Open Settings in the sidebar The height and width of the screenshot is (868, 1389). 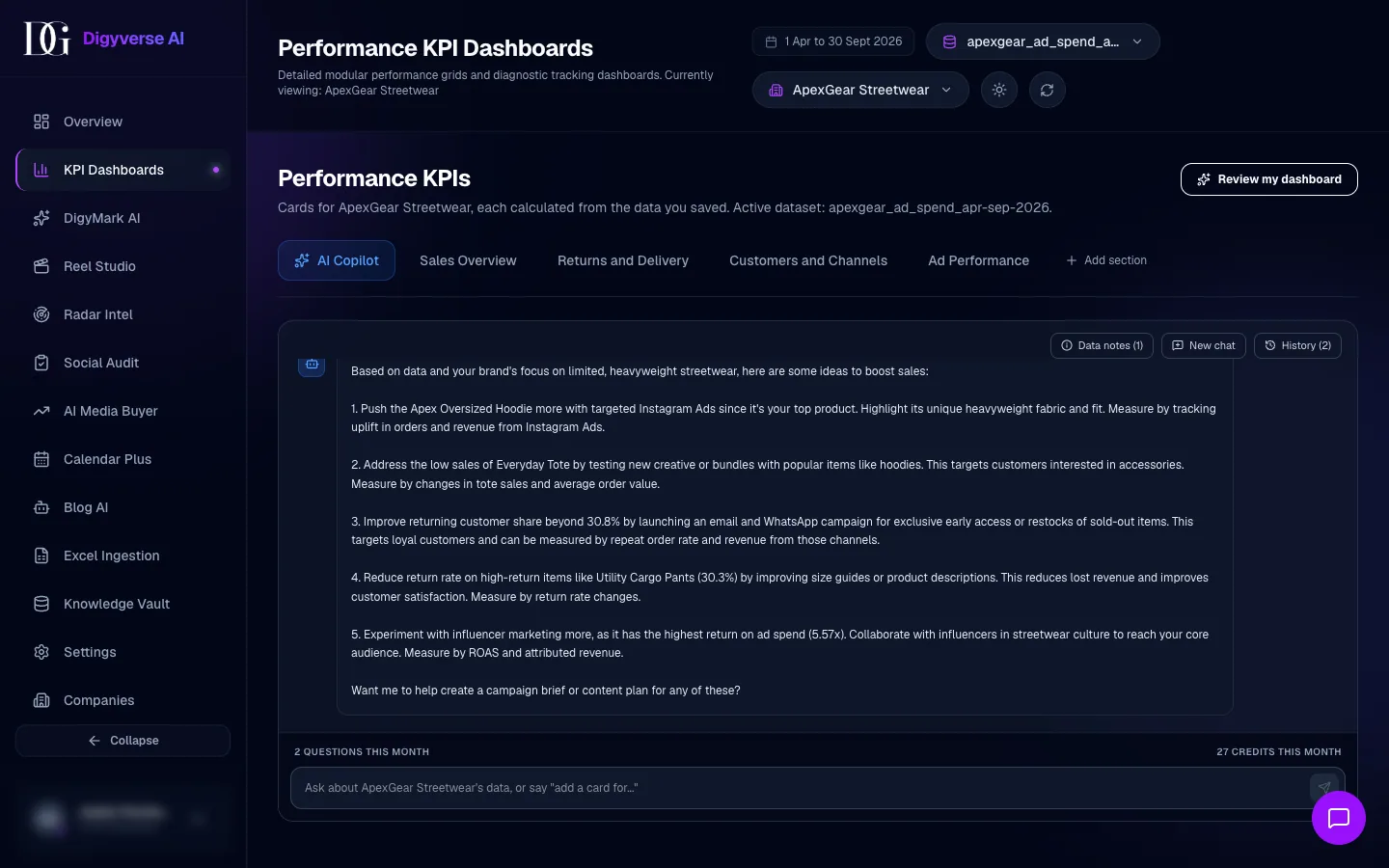tap(123, 652)
